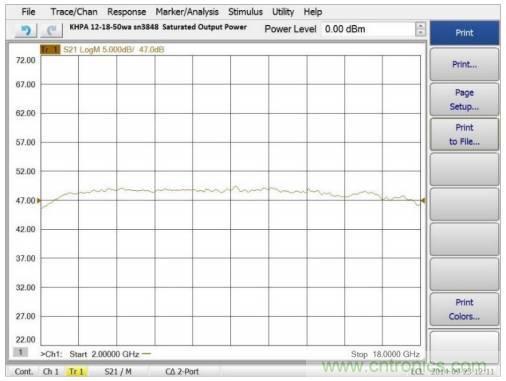The height and width of the screenshot is (381, 506).
Task: Open Page Setup... softkey
Action: tap(464, 99)
